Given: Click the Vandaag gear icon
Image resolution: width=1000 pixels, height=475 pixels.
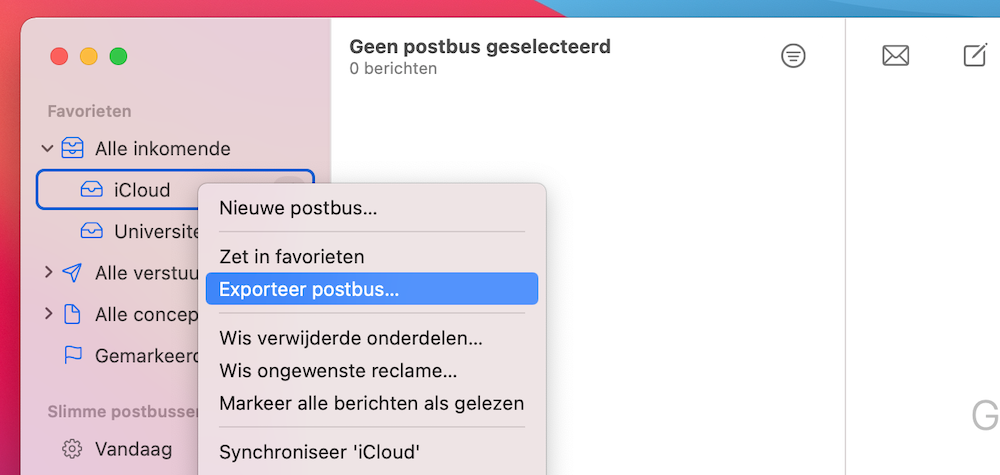Looking at the screenshot, I should (72, 449).
